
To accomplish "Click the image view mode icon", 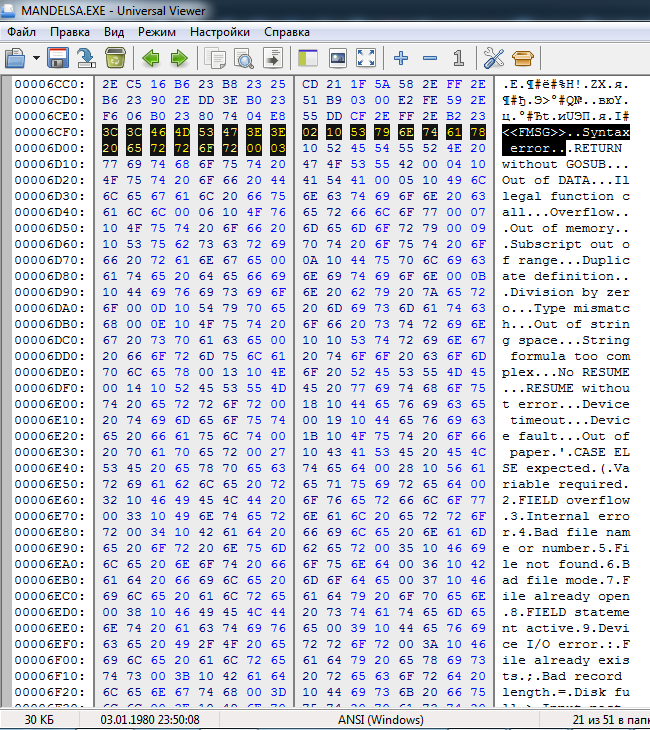I will (x=337, y=58).
